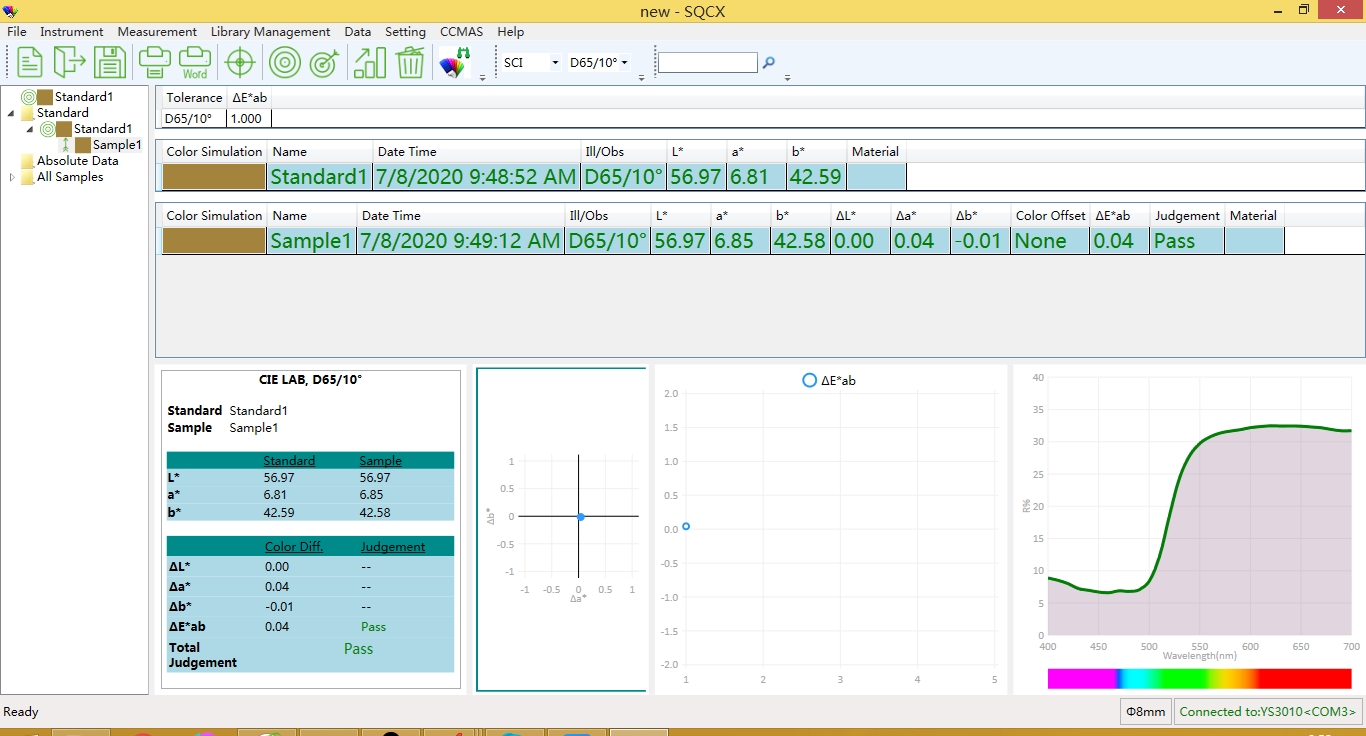Click the target-with-arrow sample measurement icon
Screen dimensions: 1366x736
pyautogui.click(x=324, y=62)
